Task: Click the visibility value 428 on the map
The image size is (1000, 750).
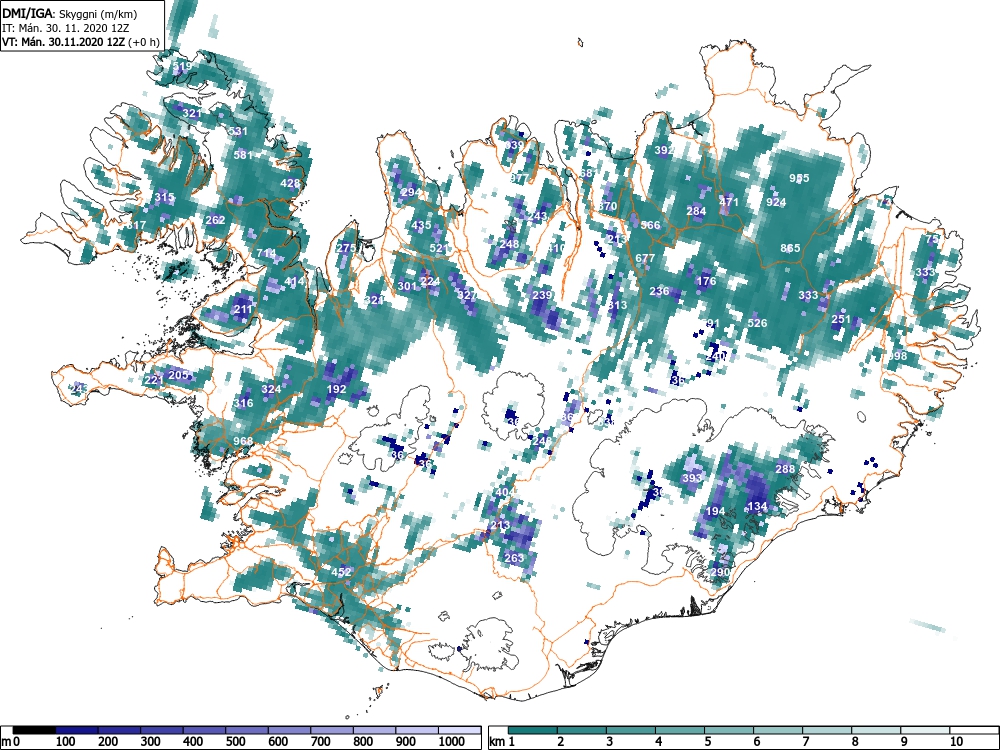Action: tap(290, 183)
